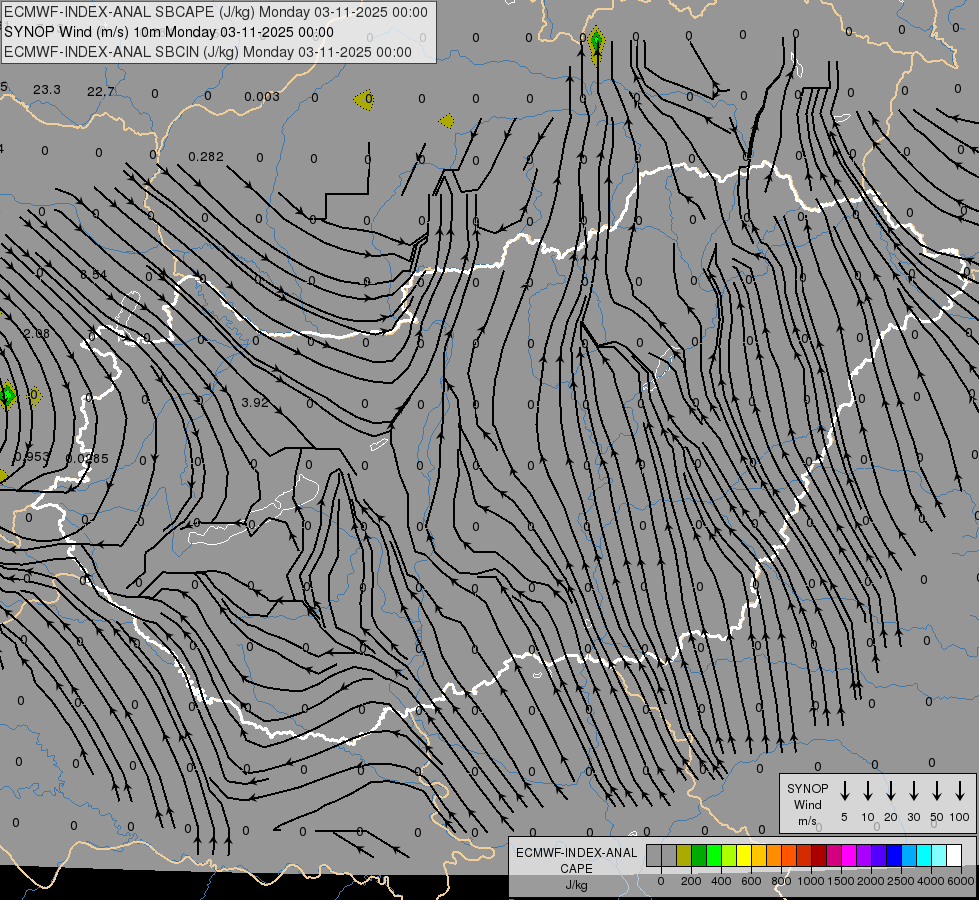Screen dimensions: 979x900
Task: Click the 0.282 value on the map
Action: point(206,156)
